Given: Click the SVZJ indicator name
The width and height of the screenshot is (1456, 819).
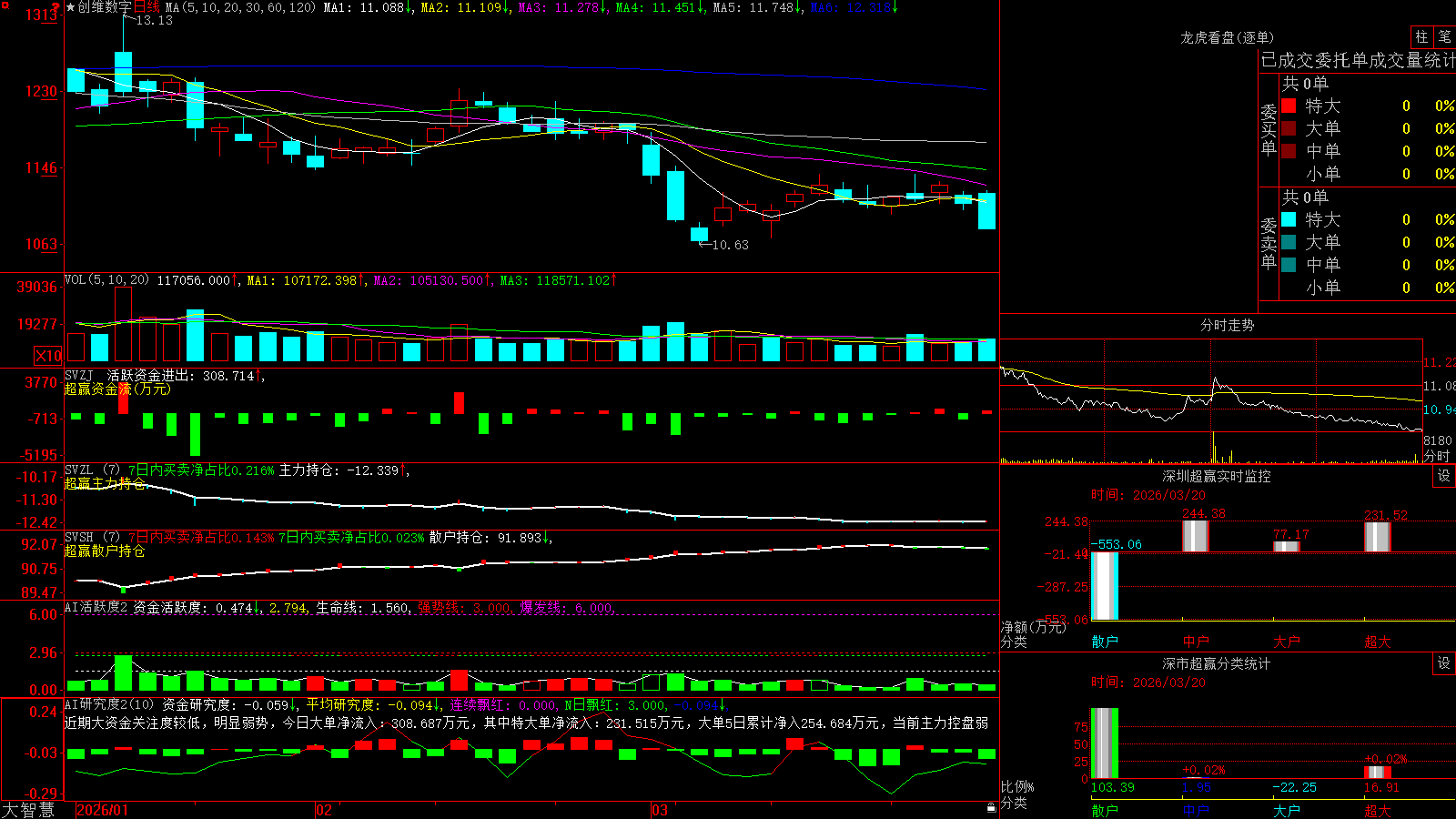Looking at the screenshot, I should 78,376.
